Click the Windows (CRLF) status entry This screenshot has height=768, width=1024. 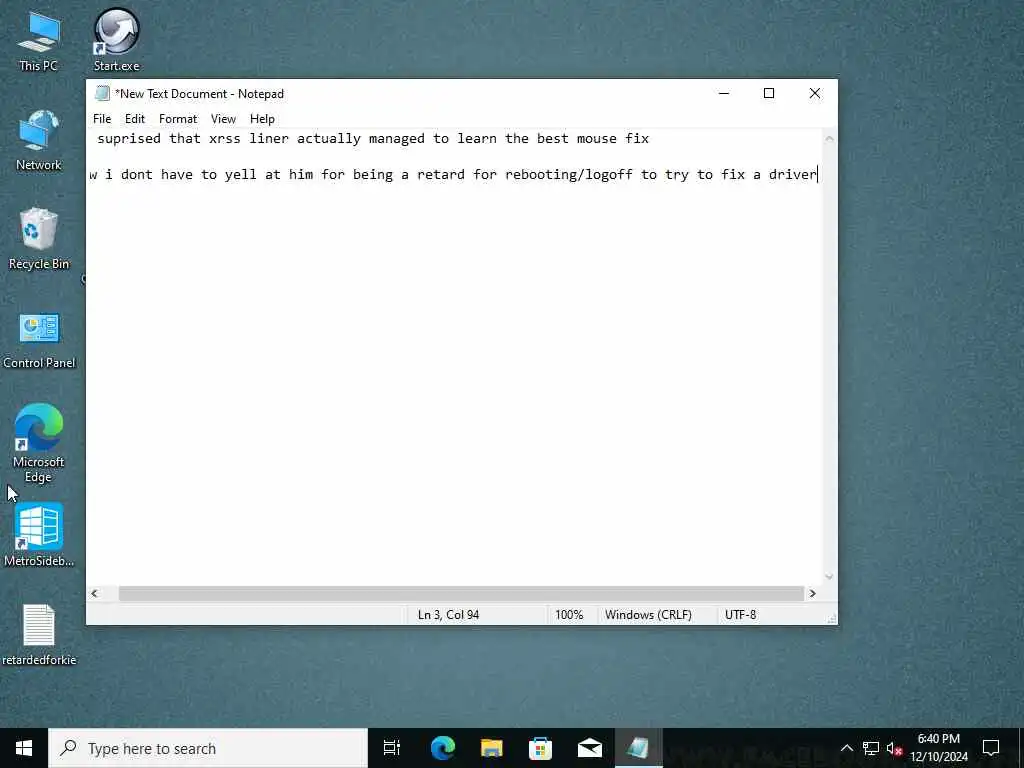click(648, 615)
